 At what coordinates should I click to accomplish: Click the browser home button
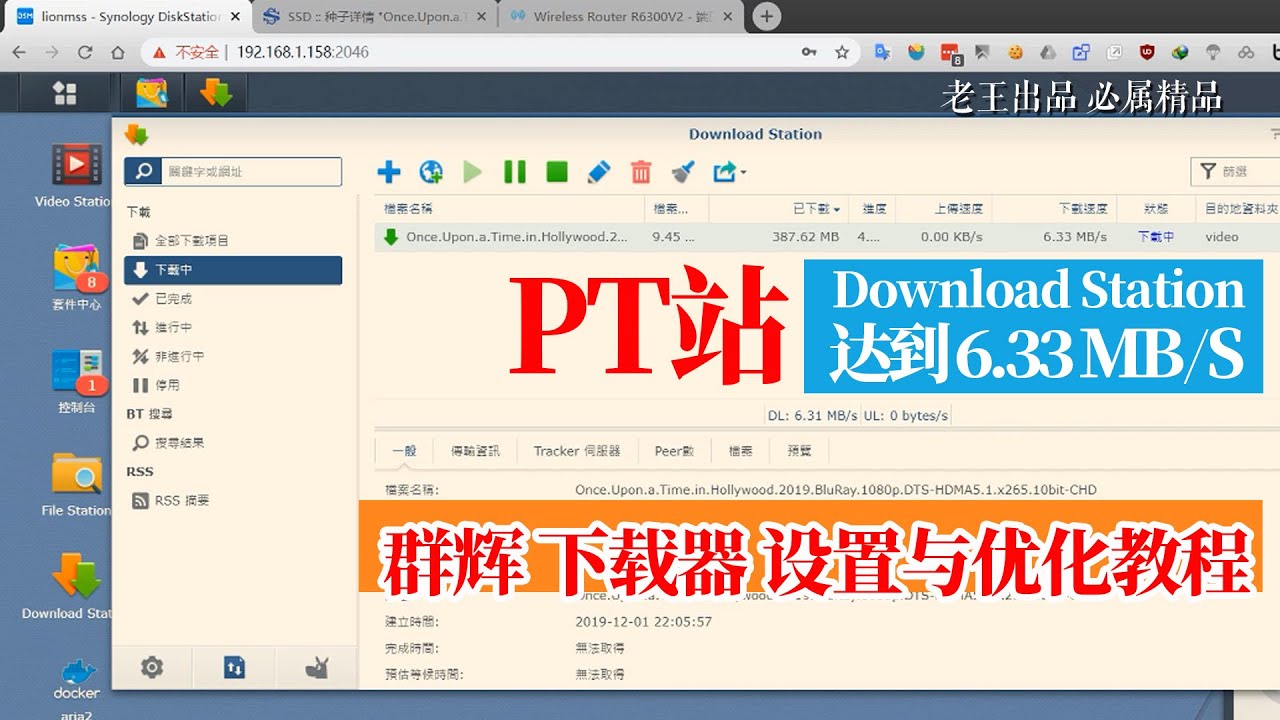coord(117,52)
